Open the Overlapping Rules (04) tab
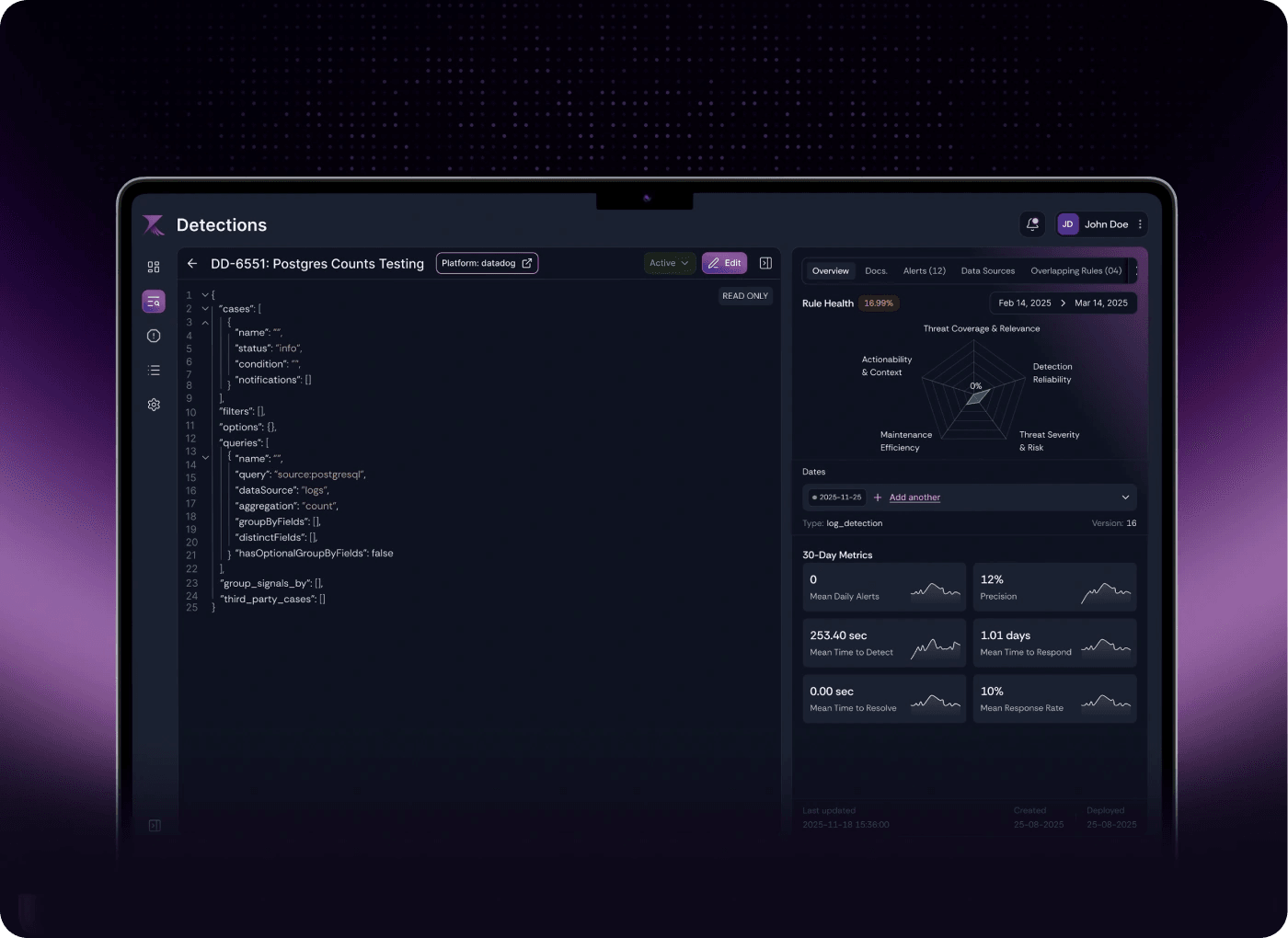 coord(1076,271)
